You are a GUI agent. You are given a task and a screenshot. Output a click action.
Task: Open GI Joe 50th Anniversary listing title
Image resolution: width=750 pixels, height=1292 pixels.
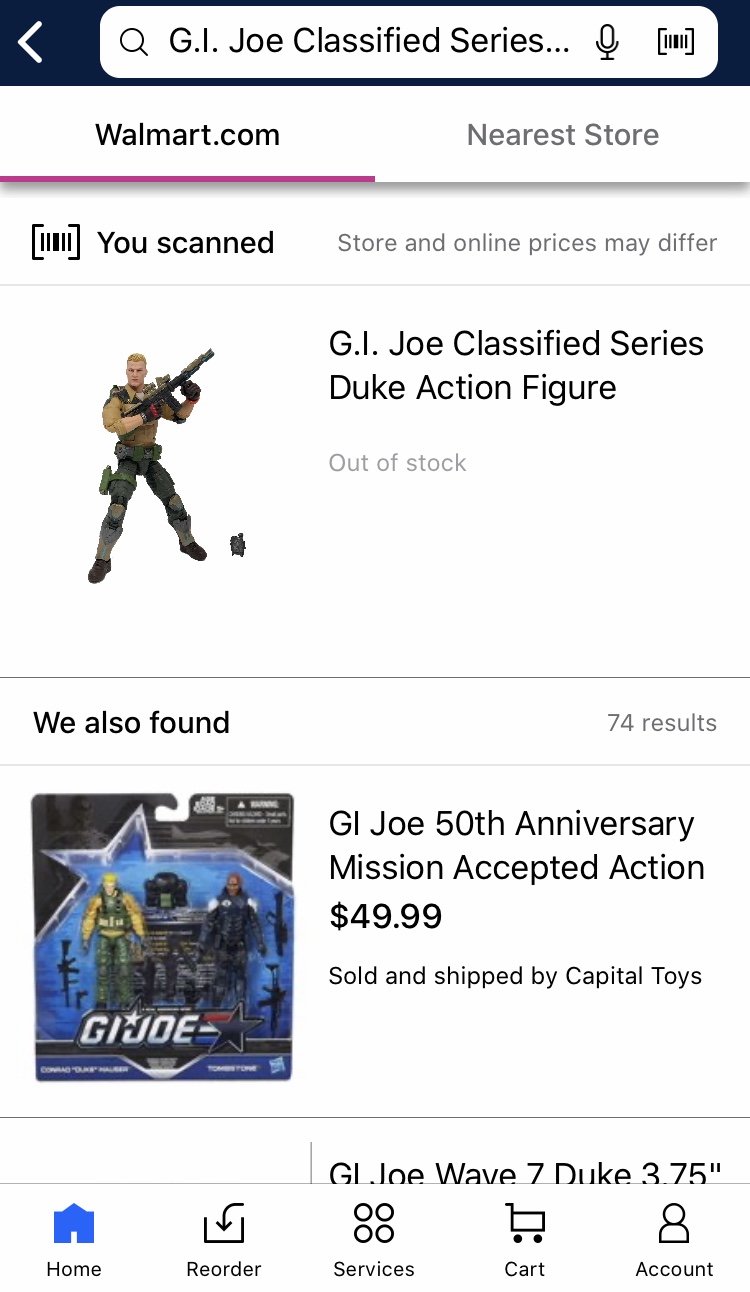[x=516, y=845]
